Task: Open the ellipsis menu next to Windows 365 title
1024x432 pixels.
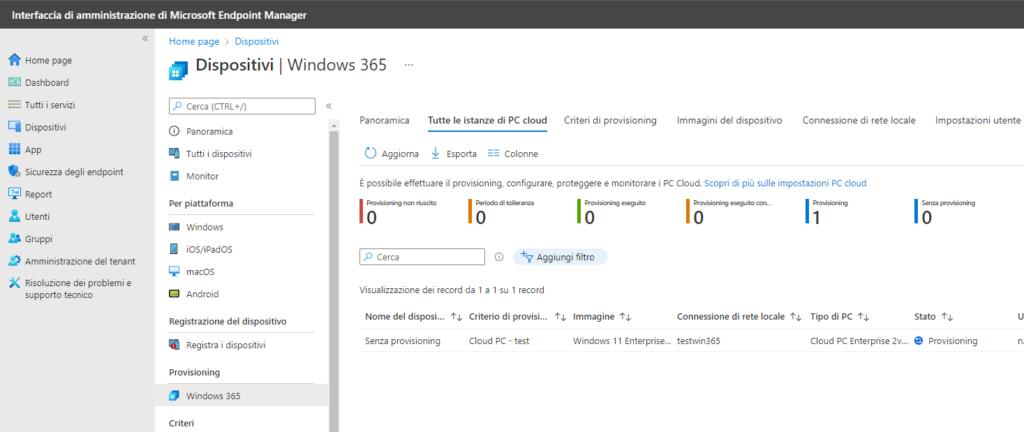Action: click(409, 65)
